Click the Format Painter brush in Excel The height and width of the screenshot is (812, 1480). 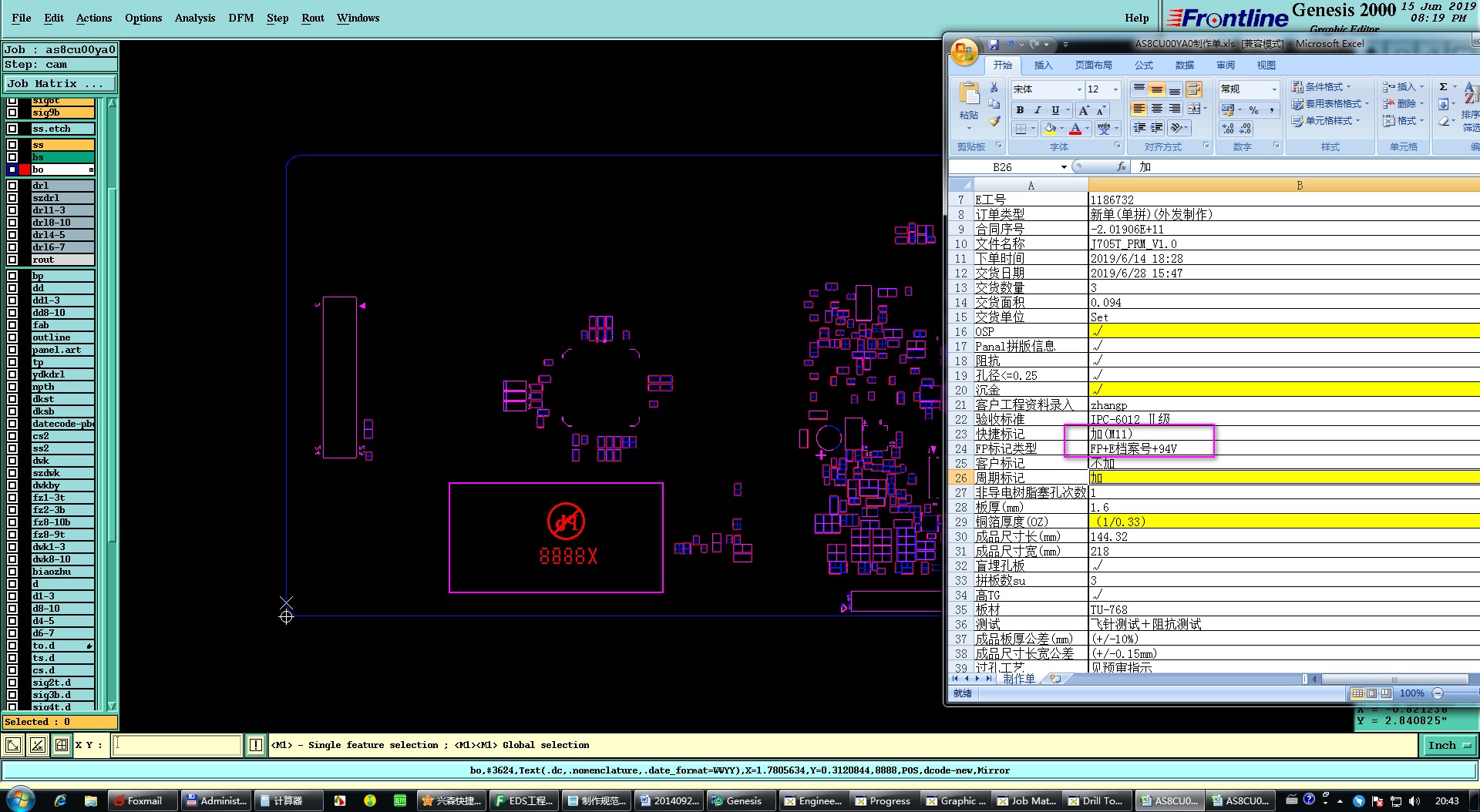(994, 121)
